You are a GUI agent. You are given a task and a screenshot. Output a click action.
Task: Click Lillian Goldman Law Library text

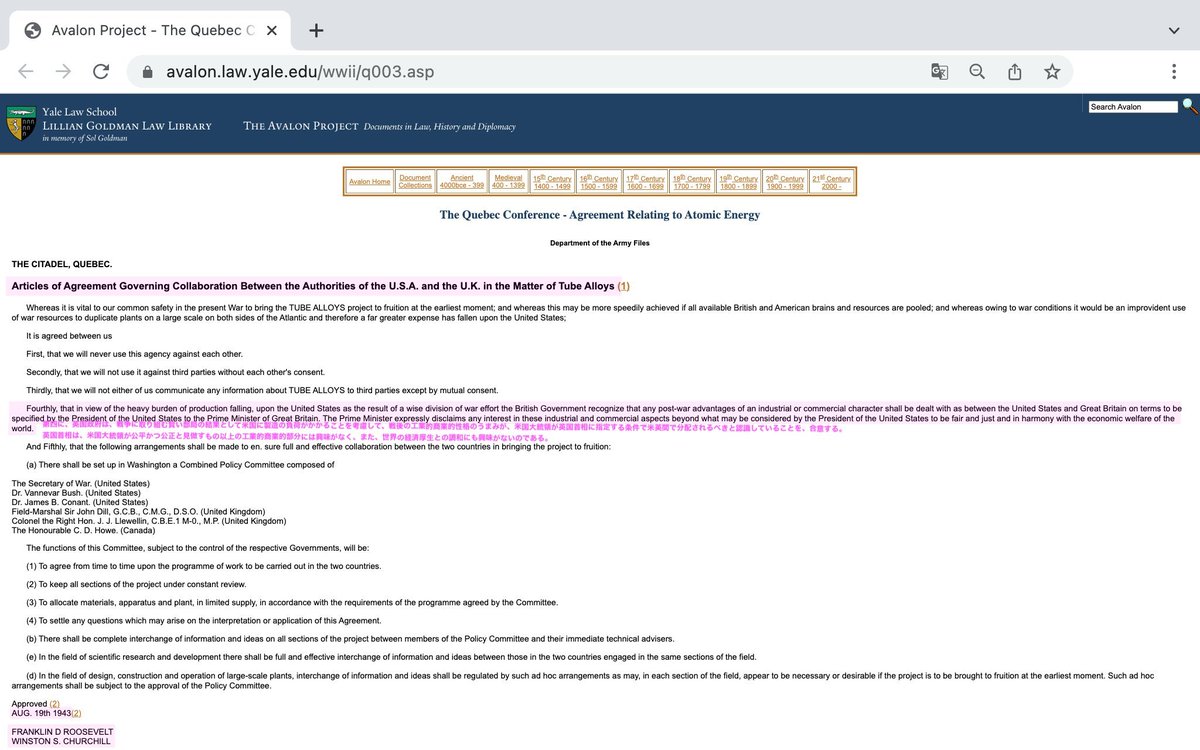[127, 126]
